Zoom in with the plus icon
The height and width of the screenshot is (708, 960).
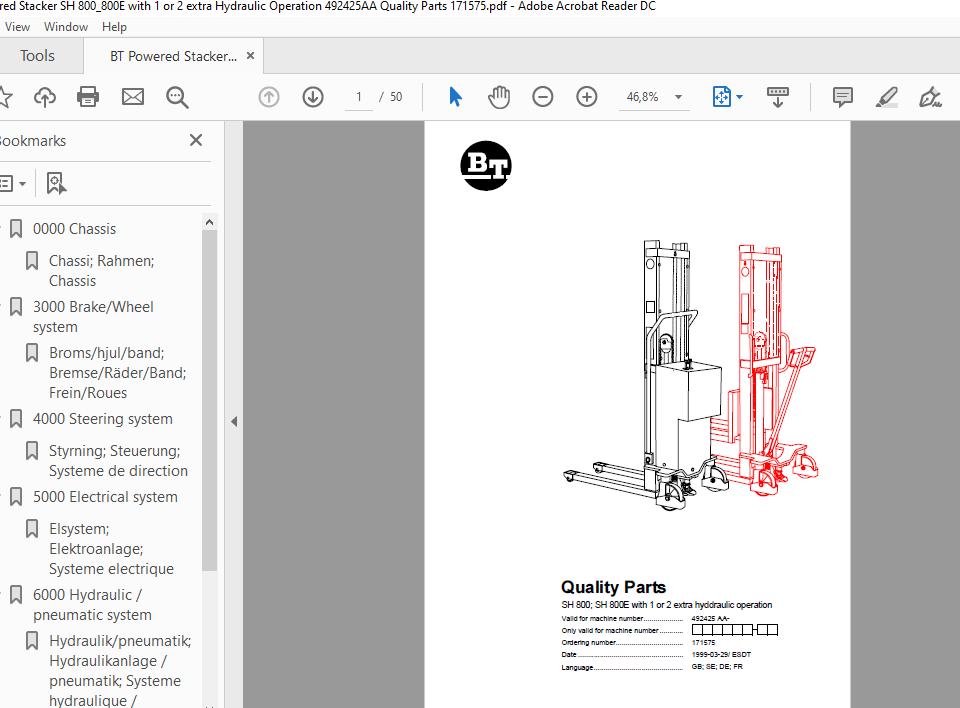pos(587,97)
